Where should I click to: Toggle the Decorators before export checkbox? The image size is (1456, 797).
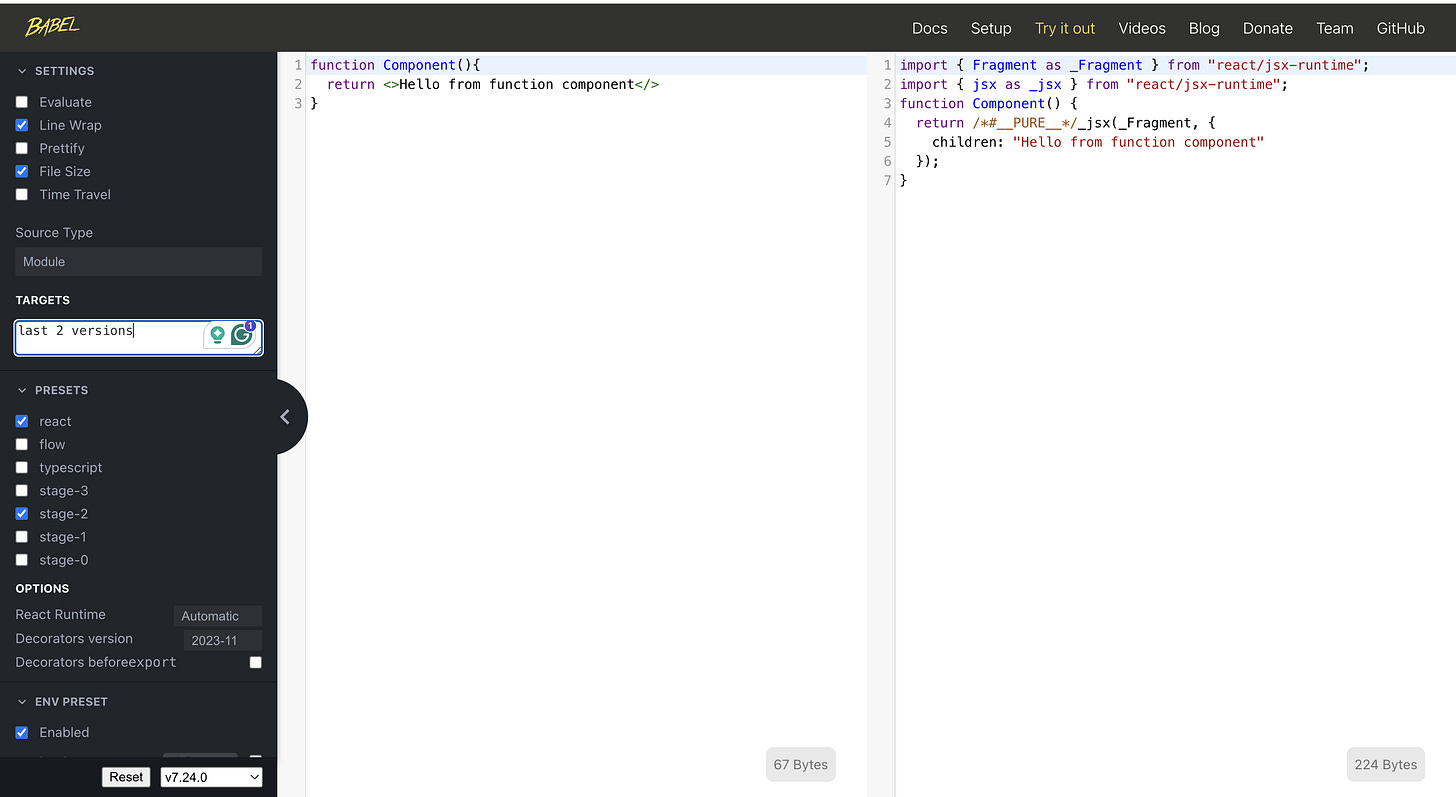coord(256,662)
